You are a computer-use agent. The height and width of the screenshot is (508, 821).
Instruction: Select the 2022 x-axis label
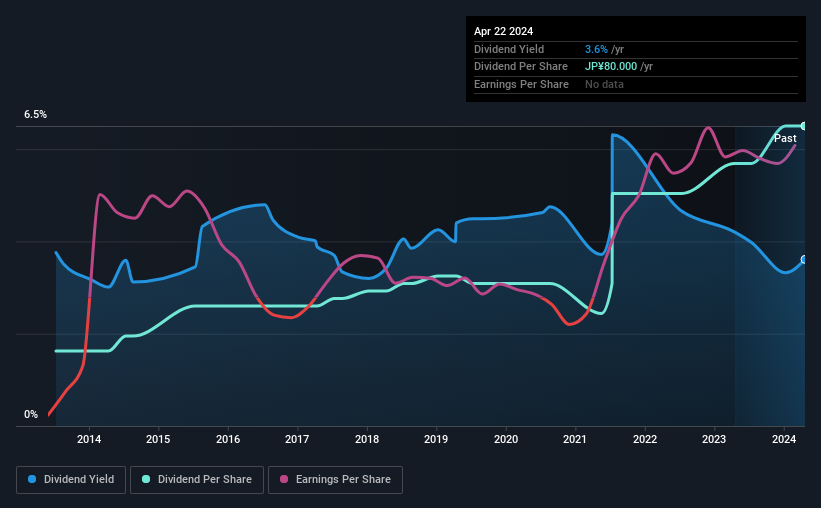644,439
